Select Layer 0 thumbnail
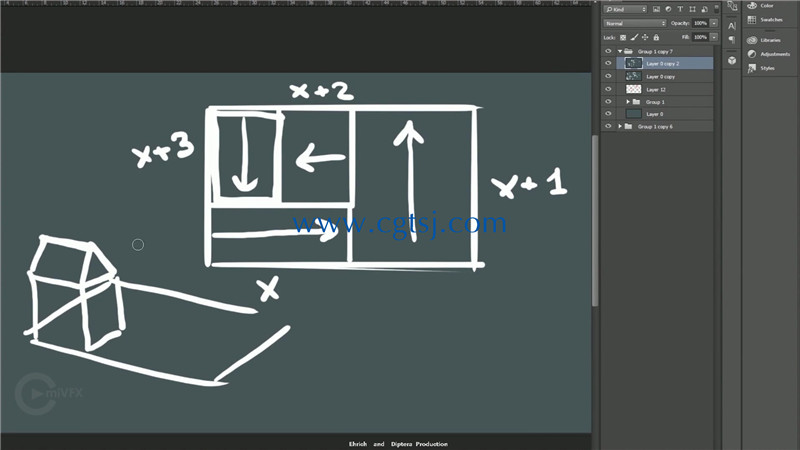 pyautogui.click(x=634, y=114)
